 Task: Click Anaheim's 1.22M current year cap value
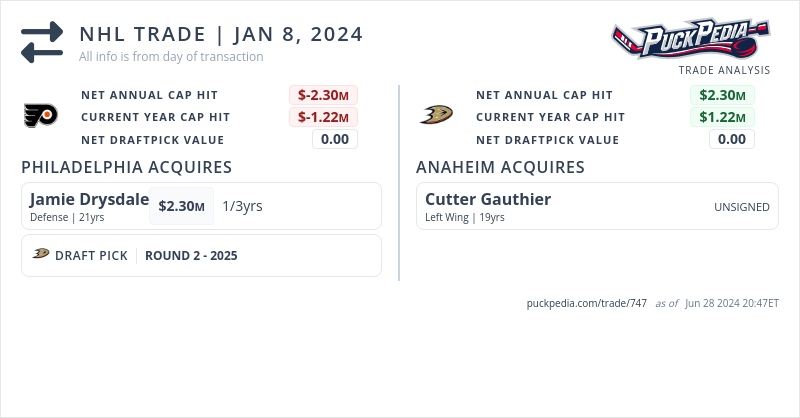point(722,117)
